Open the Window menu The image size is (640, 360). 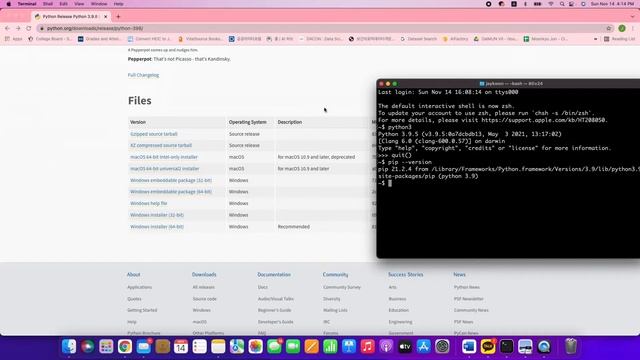(x=99, y=4)
